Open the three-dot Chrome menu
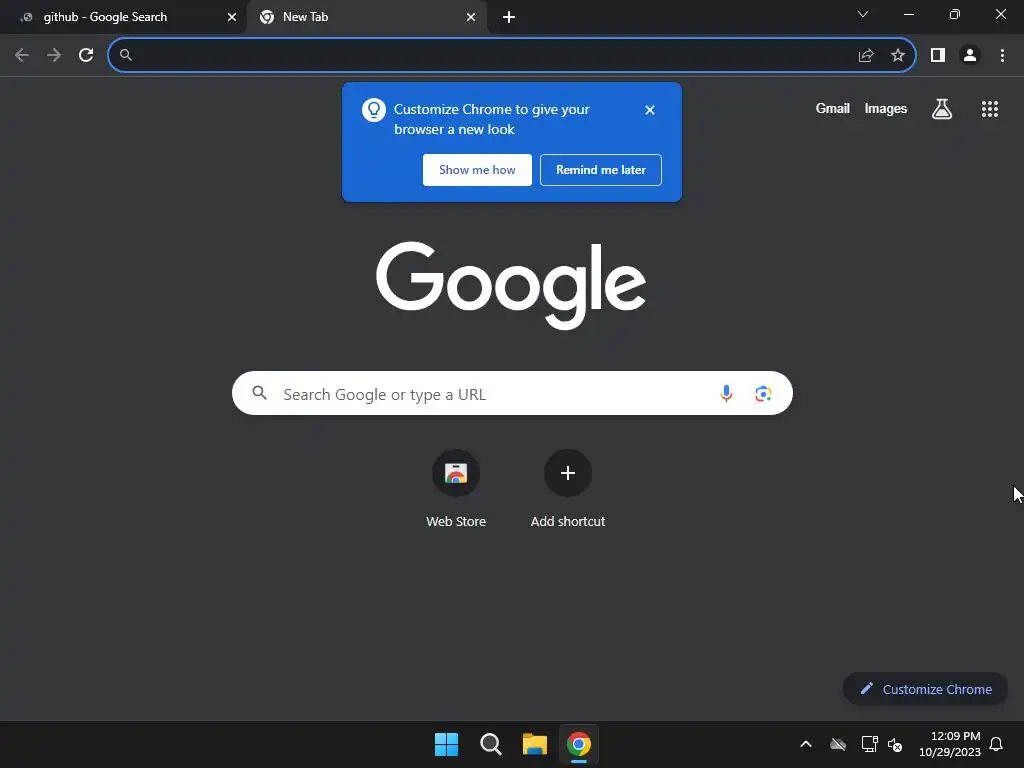The width and height of the screenshot is (1024, 768). tap(1002, 56)
